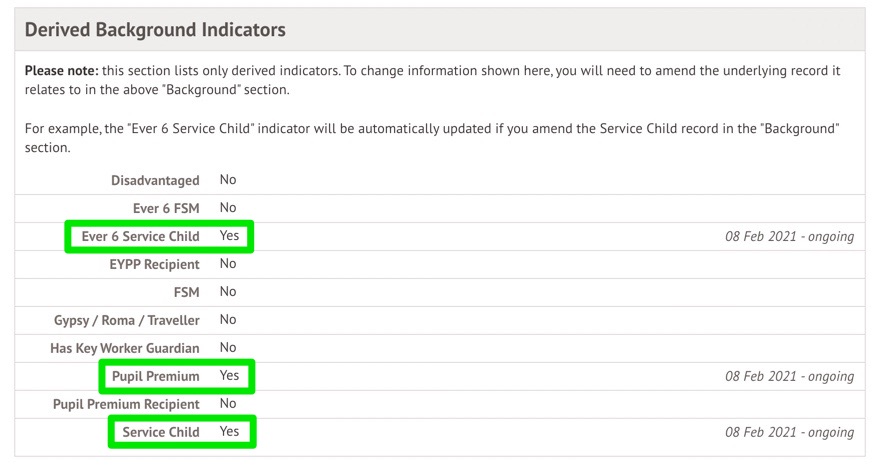Click the bold "Please note:" text
Screen dimensions: 874x469
[x=61, y=72]
